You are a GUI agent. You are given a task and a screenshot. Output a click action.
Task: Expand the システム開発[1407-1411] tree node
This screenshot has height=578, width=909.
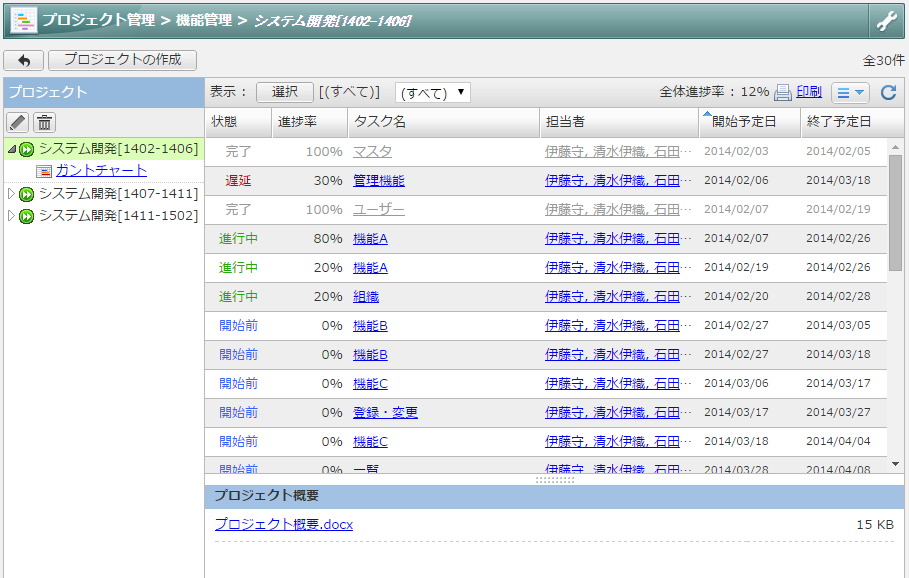coord(11,193)
